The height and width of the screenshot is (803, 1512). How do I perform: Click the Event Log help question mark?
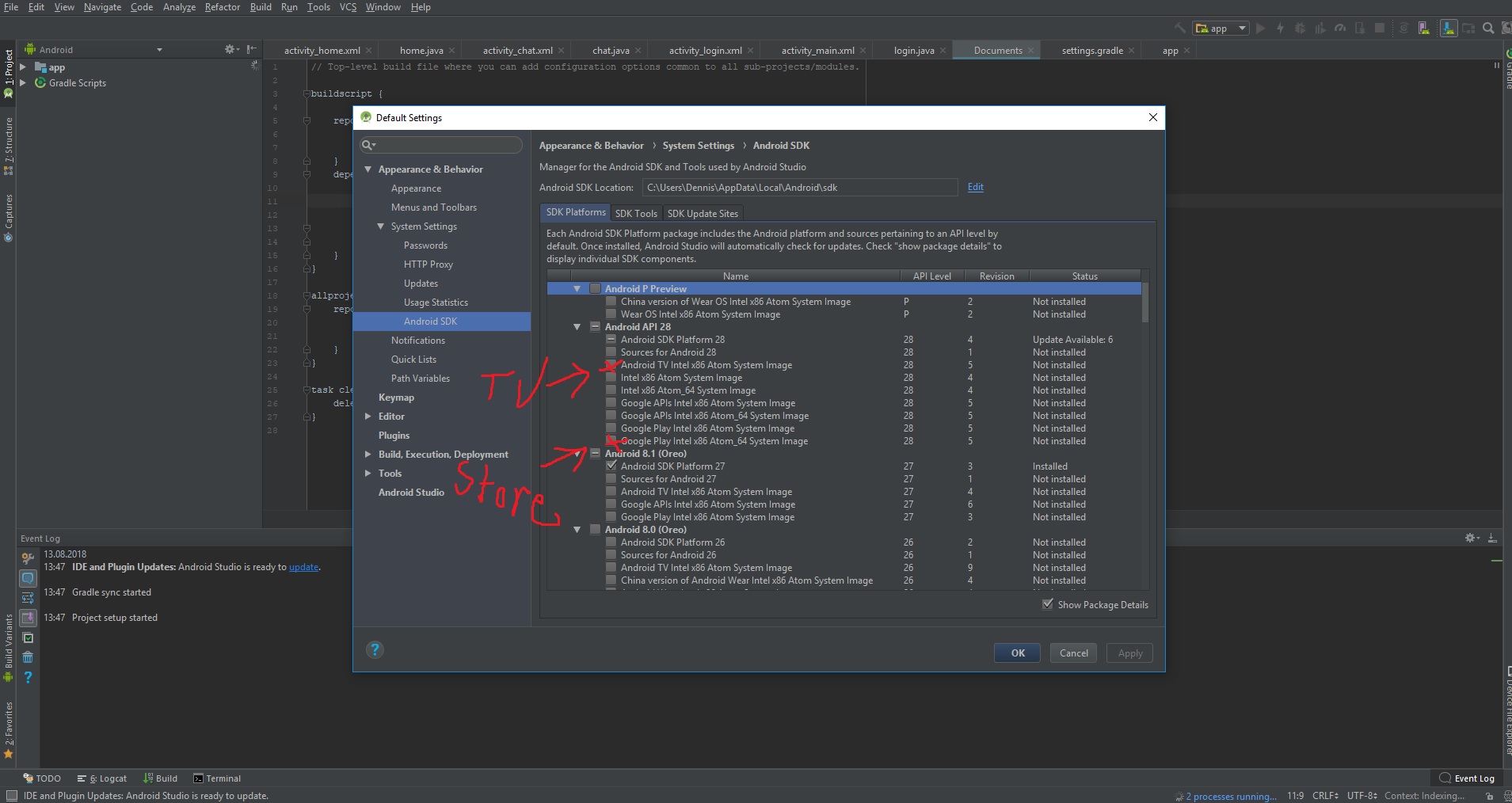pos(28,677)
